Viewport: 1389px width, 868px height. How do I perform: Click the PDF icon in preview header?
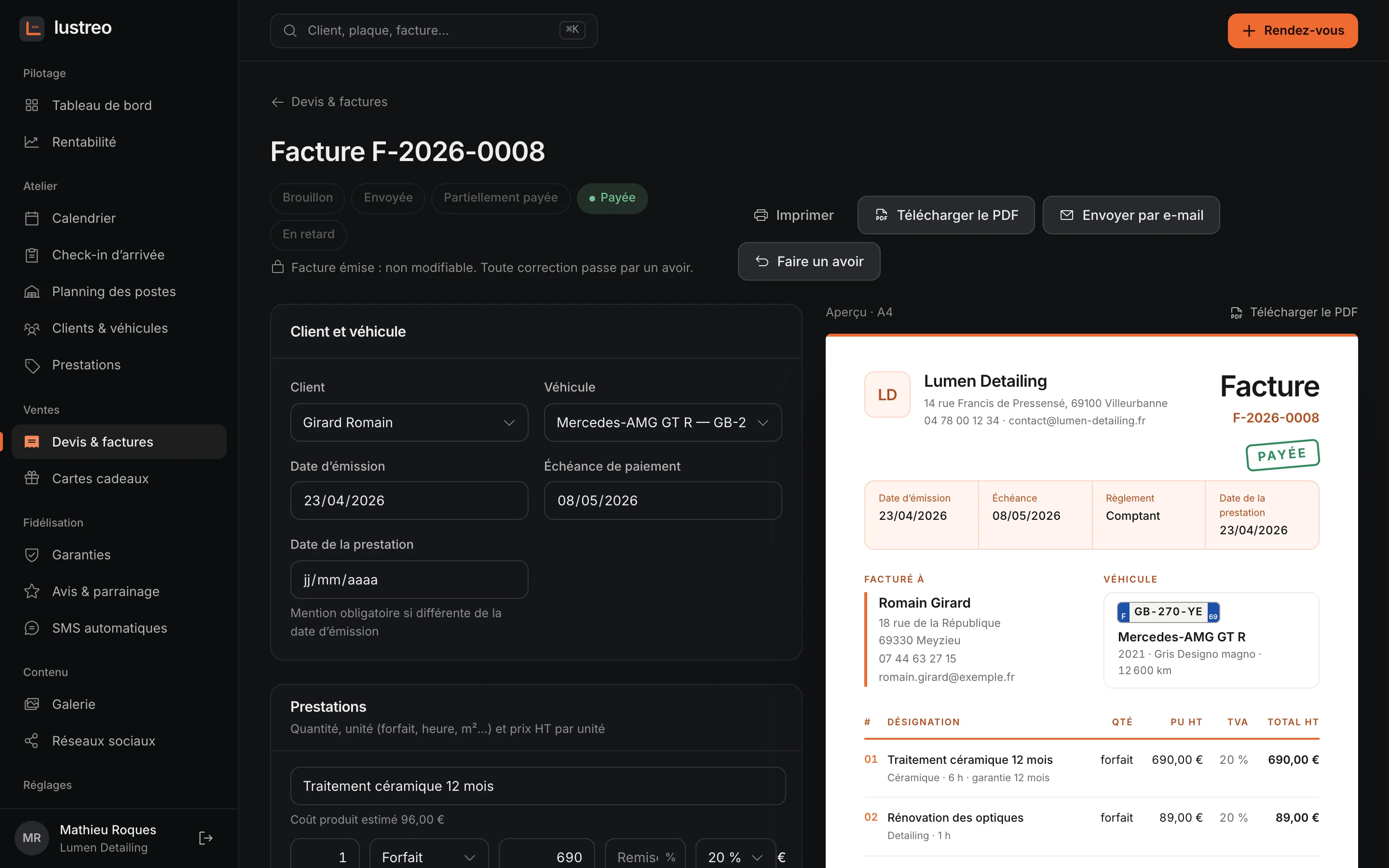coord(1236,312)
